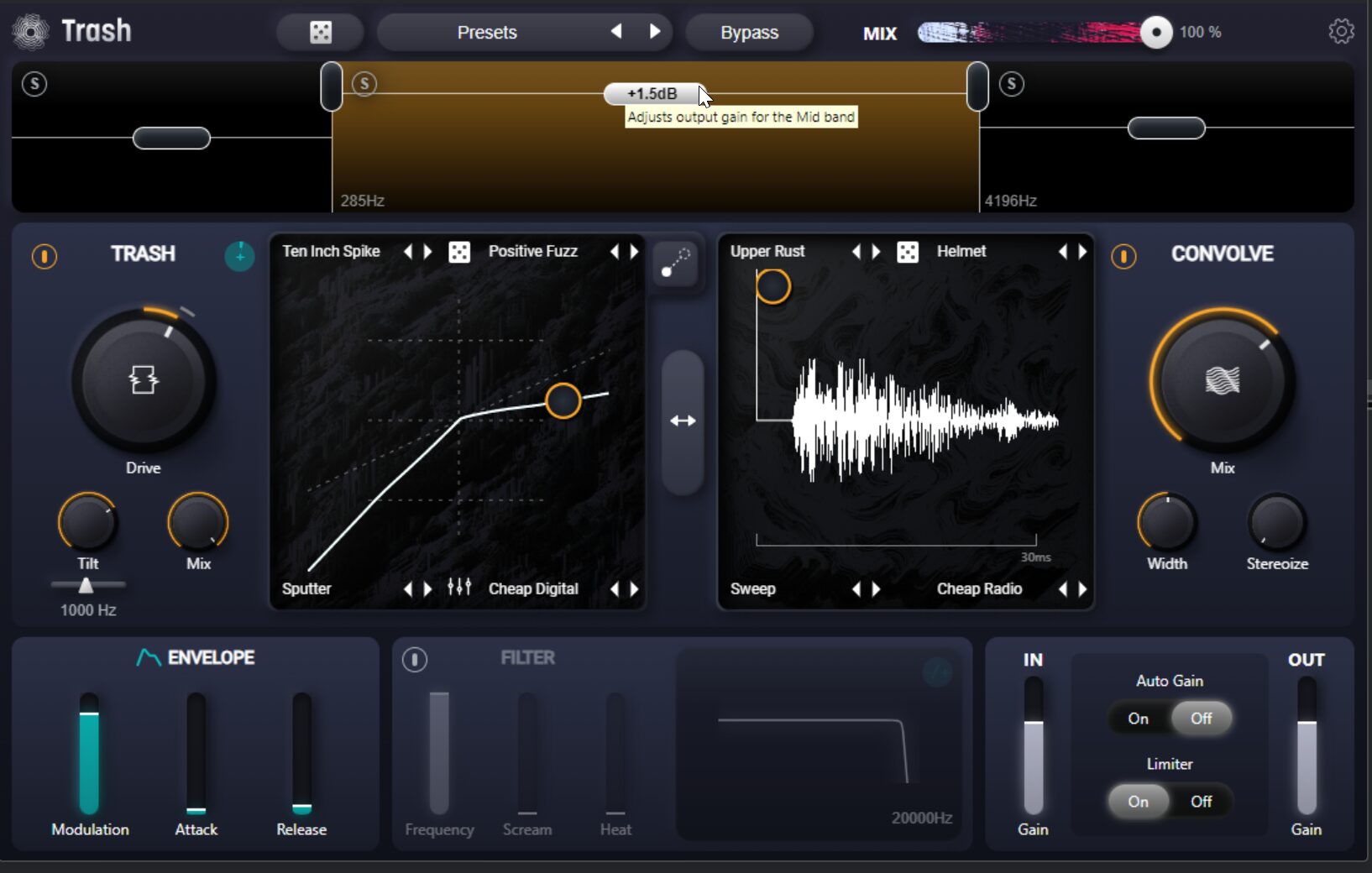Click the OUT Gain slider
The width and height of the screenshot is (1372, 873).
(1307, 745)
